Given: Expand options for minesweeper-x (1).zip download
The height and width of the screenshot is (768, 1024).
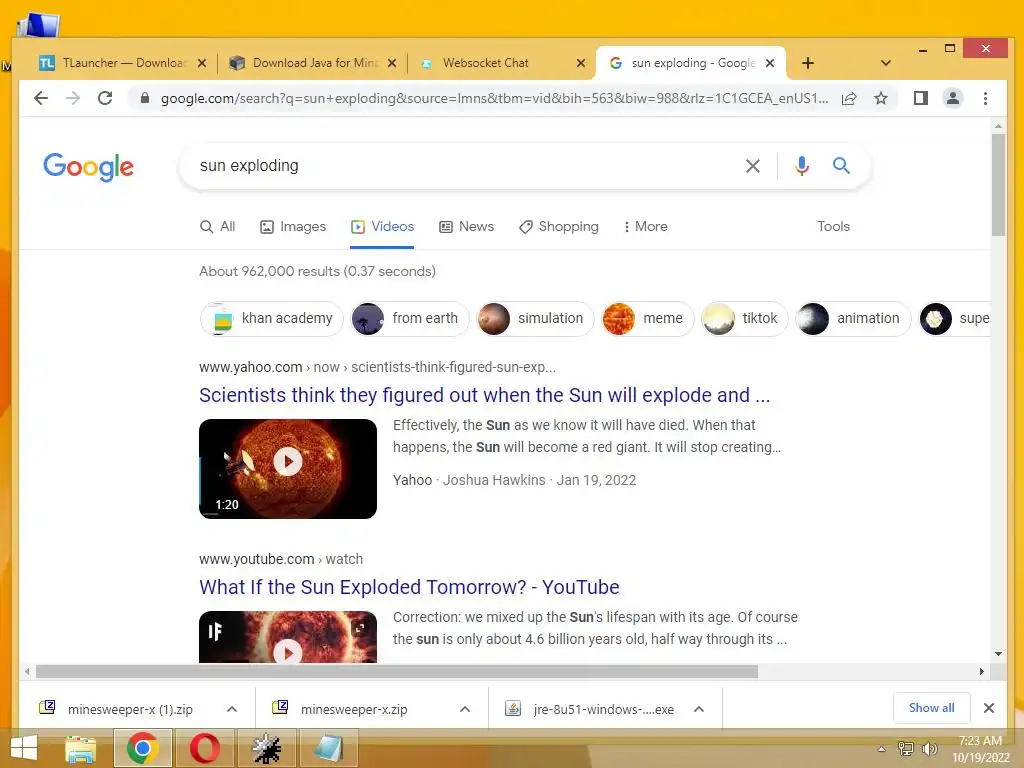Looking at the screenshot, I should 232,709.
